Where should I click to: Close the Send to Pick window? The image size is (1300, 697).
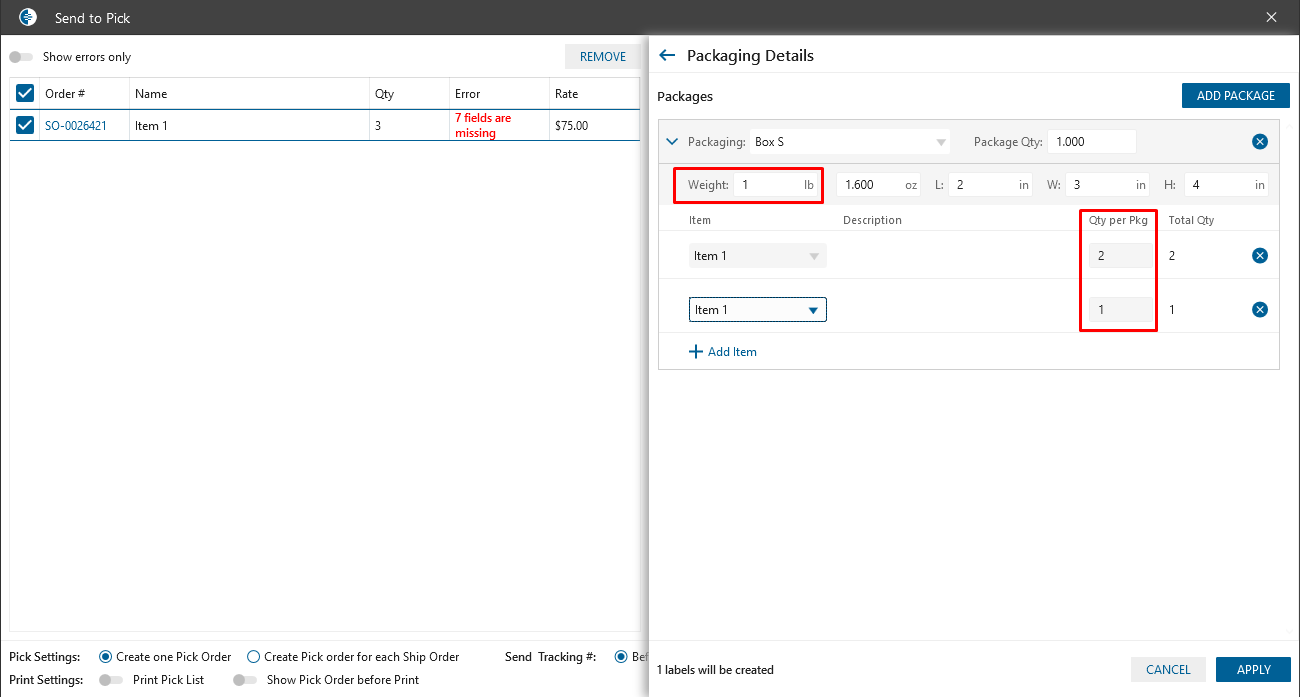1272,17
